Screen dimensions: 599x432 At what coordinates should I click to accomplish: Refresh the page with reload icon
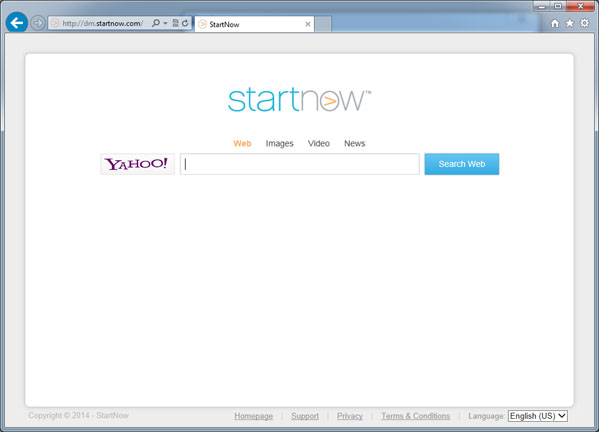tap(185, 23)
